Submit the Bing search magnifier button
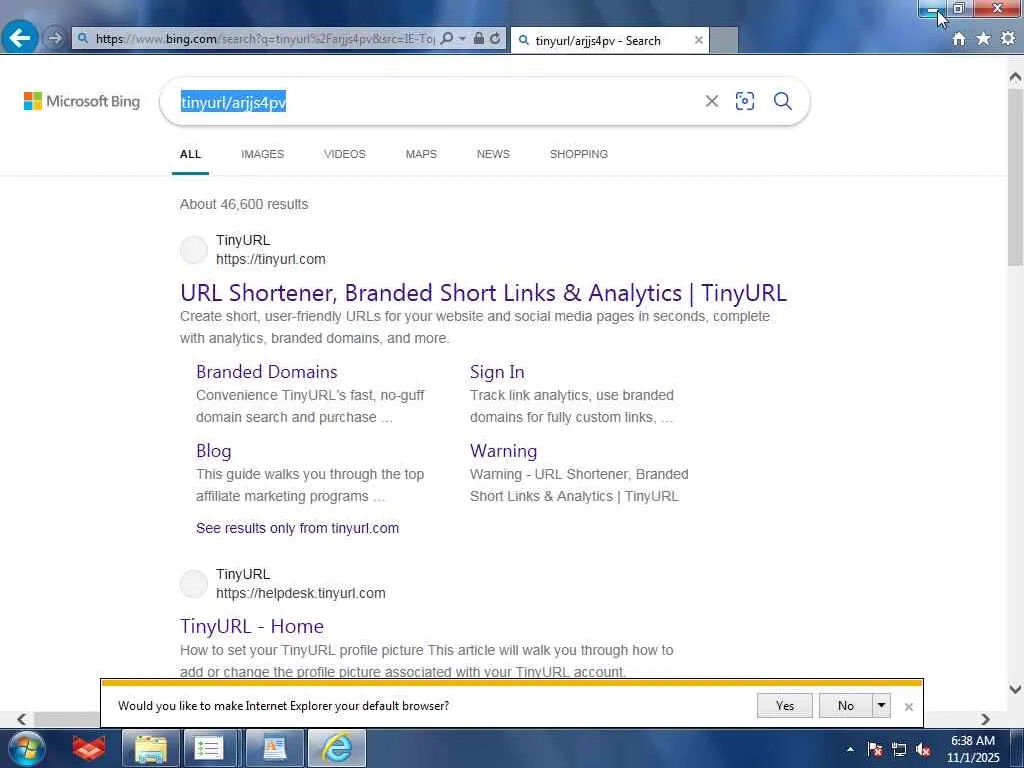 tap(782, 101)
